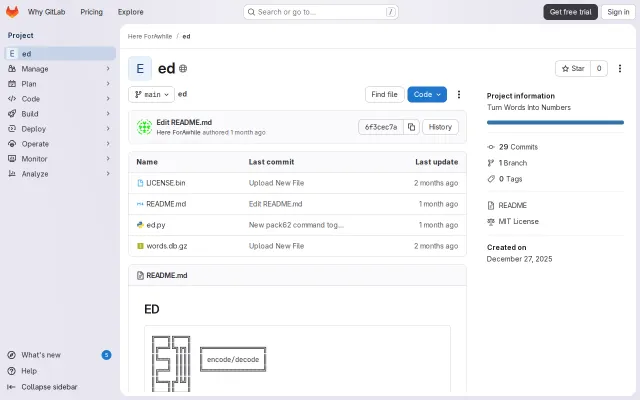Expand the Manage sidebar section chevron

(108, 69)
